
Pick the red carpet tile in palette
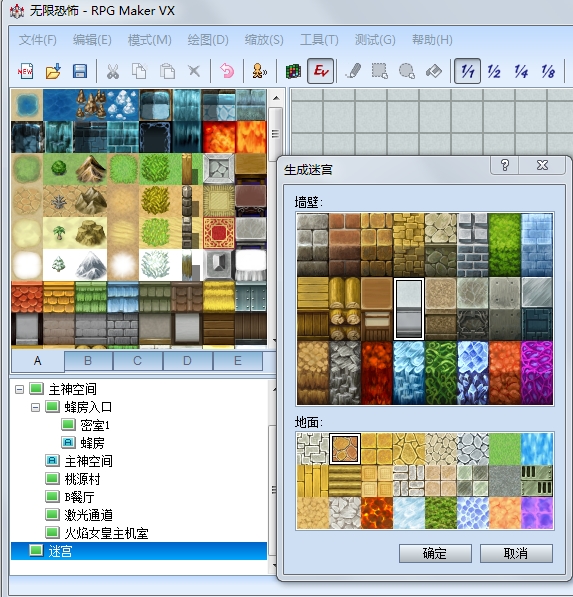(219, 233)
